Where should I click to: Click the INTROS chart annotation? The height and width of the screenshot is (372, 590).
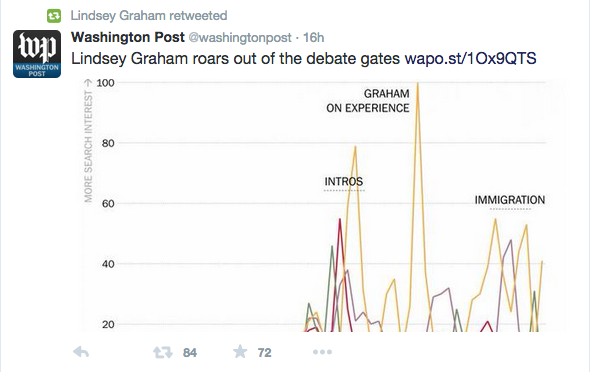[x=344, y=182]
